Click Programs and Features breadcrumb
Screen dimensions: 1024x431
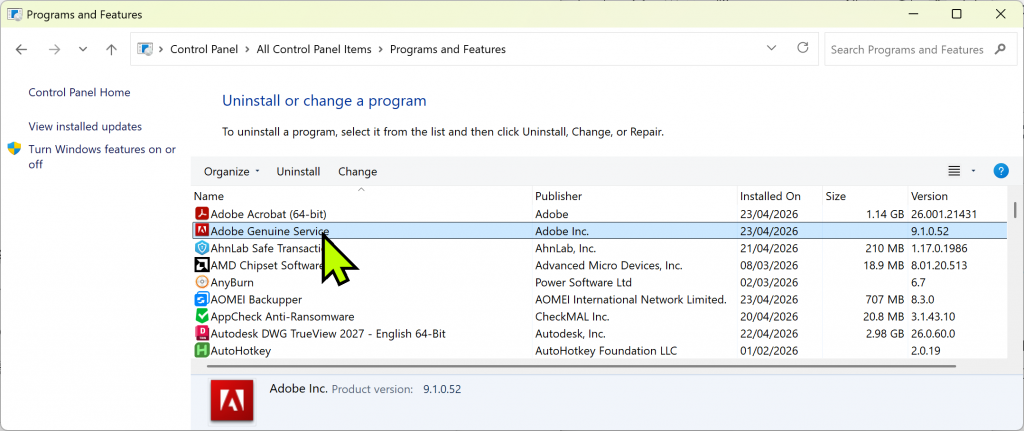pos(448,50)
